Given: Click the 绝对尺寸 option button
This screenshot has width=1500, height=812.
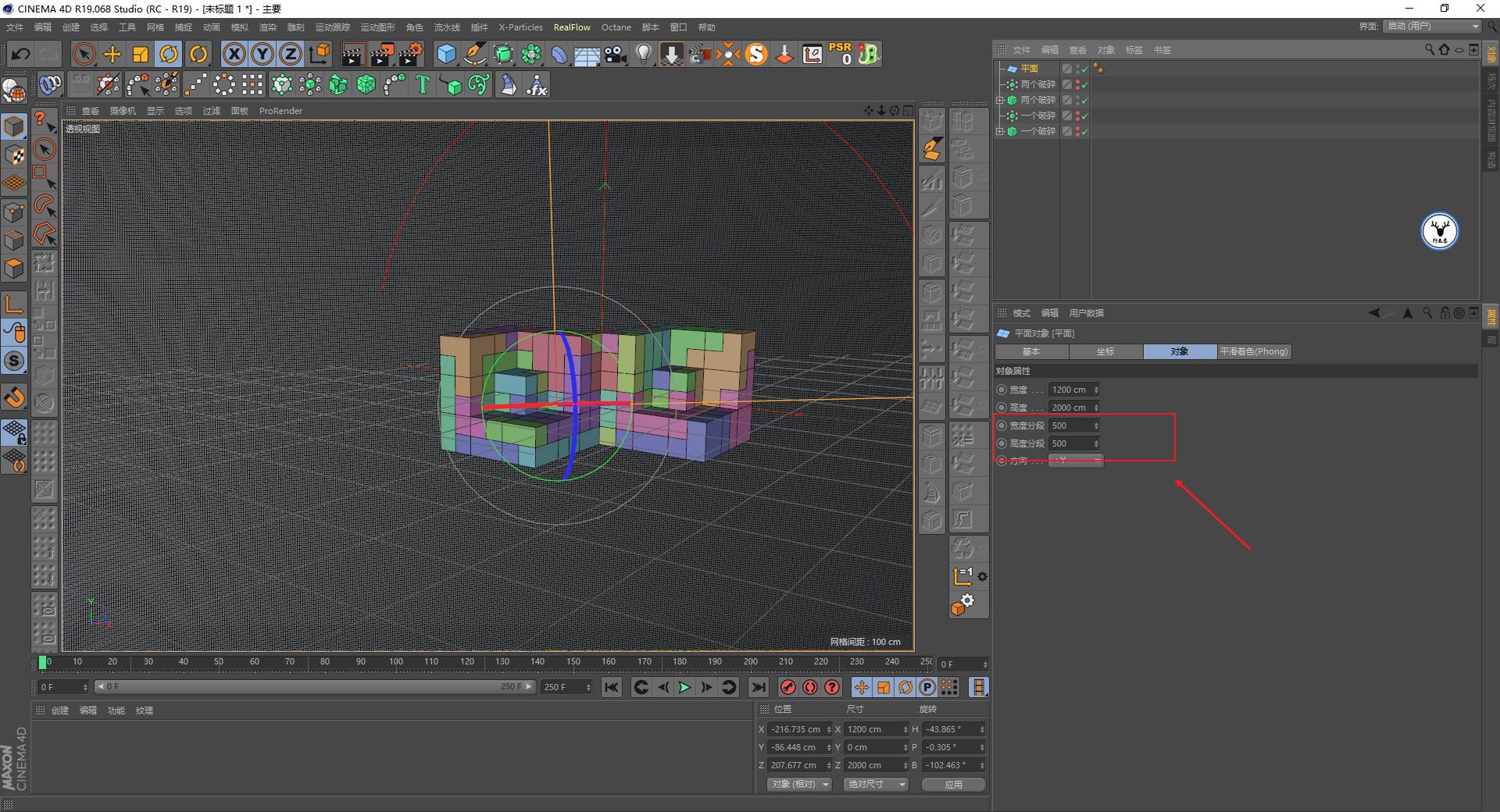Looking at the screenshot, I should 870,784.
